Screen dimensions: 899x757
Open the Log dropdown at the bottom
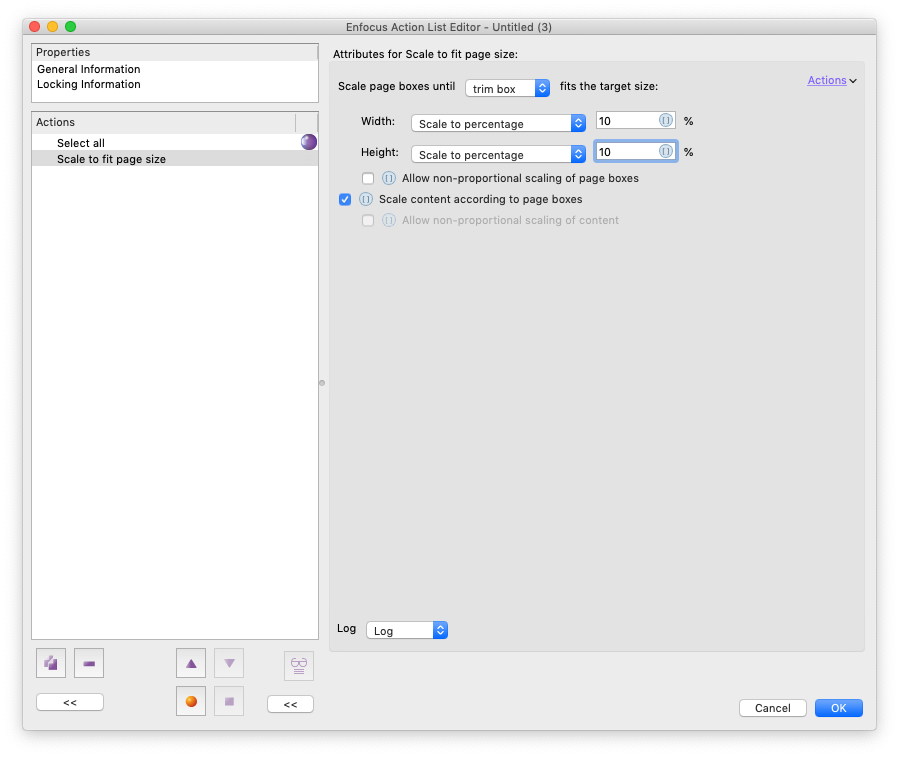tap(407, 630)
